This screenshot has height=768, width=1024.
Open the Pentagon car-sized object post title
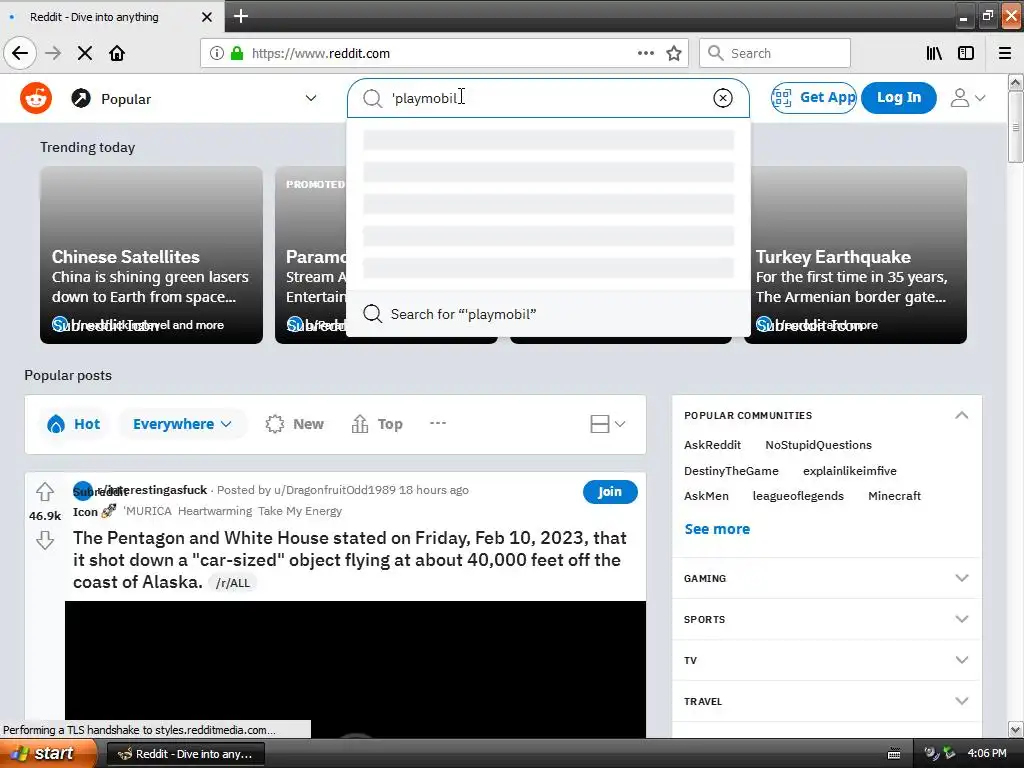(x=350, y=560)
